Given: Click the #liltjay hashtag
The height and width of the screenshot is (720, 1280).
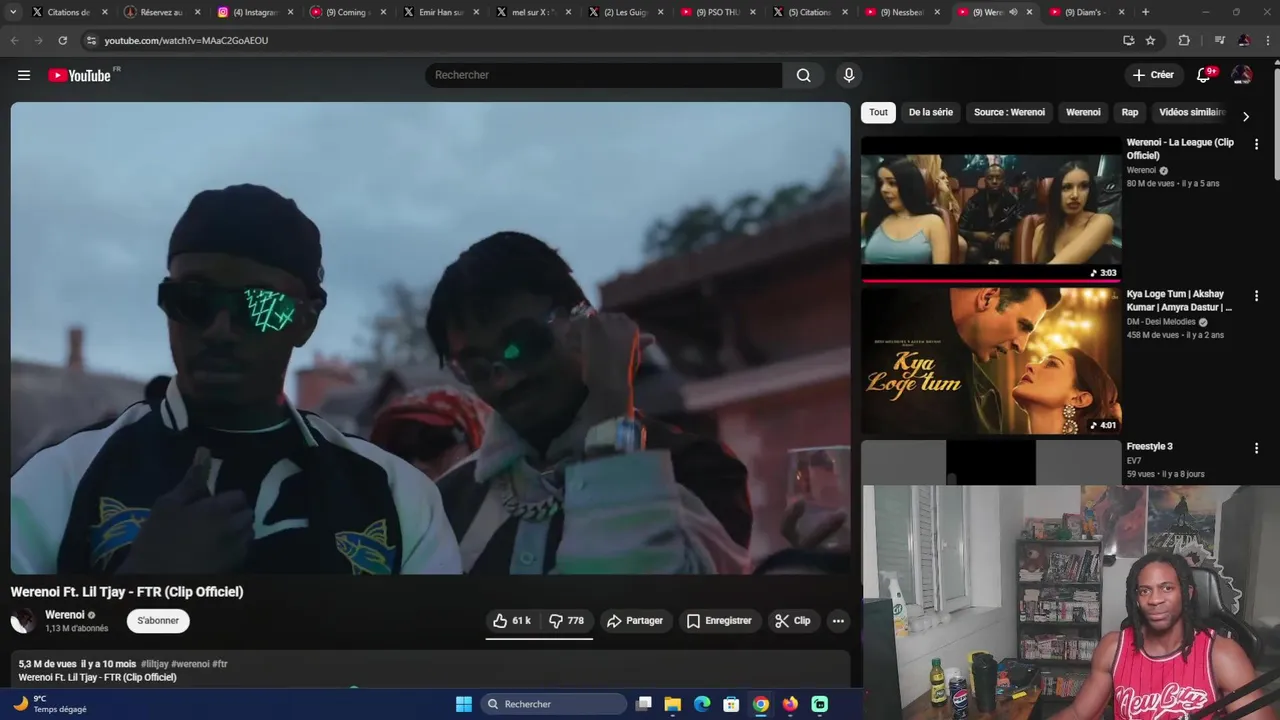Looking at the screenshot, I should point(154,664).
